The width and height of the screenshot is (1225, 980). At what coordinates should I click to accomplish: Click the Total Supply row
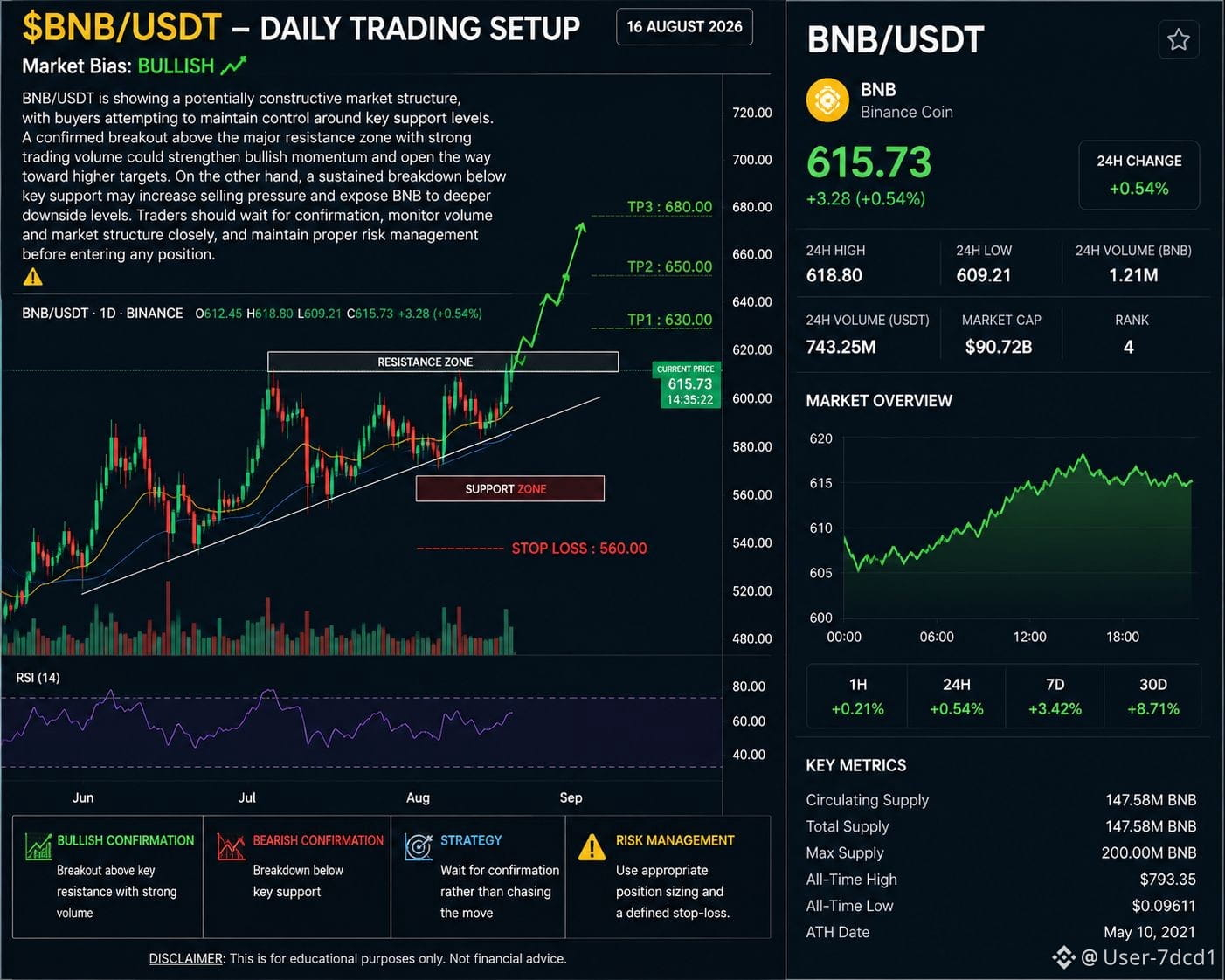(x=1000, y=826)
